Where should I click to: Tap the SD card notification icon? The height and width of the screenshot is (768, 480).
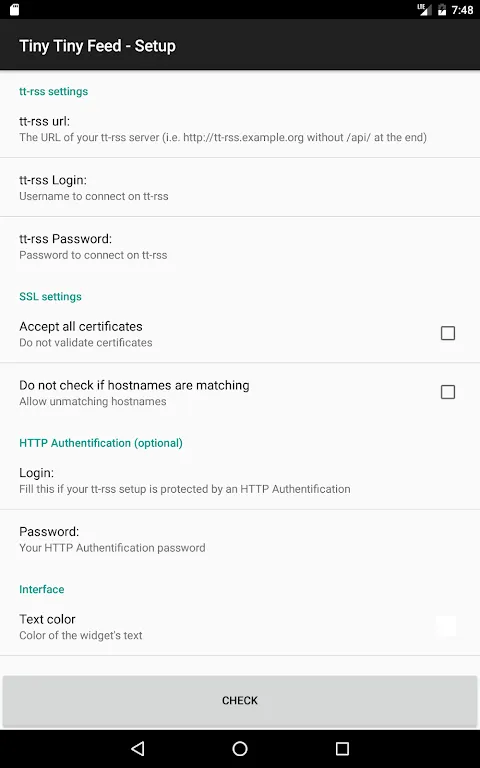click(x=14, y=9)
